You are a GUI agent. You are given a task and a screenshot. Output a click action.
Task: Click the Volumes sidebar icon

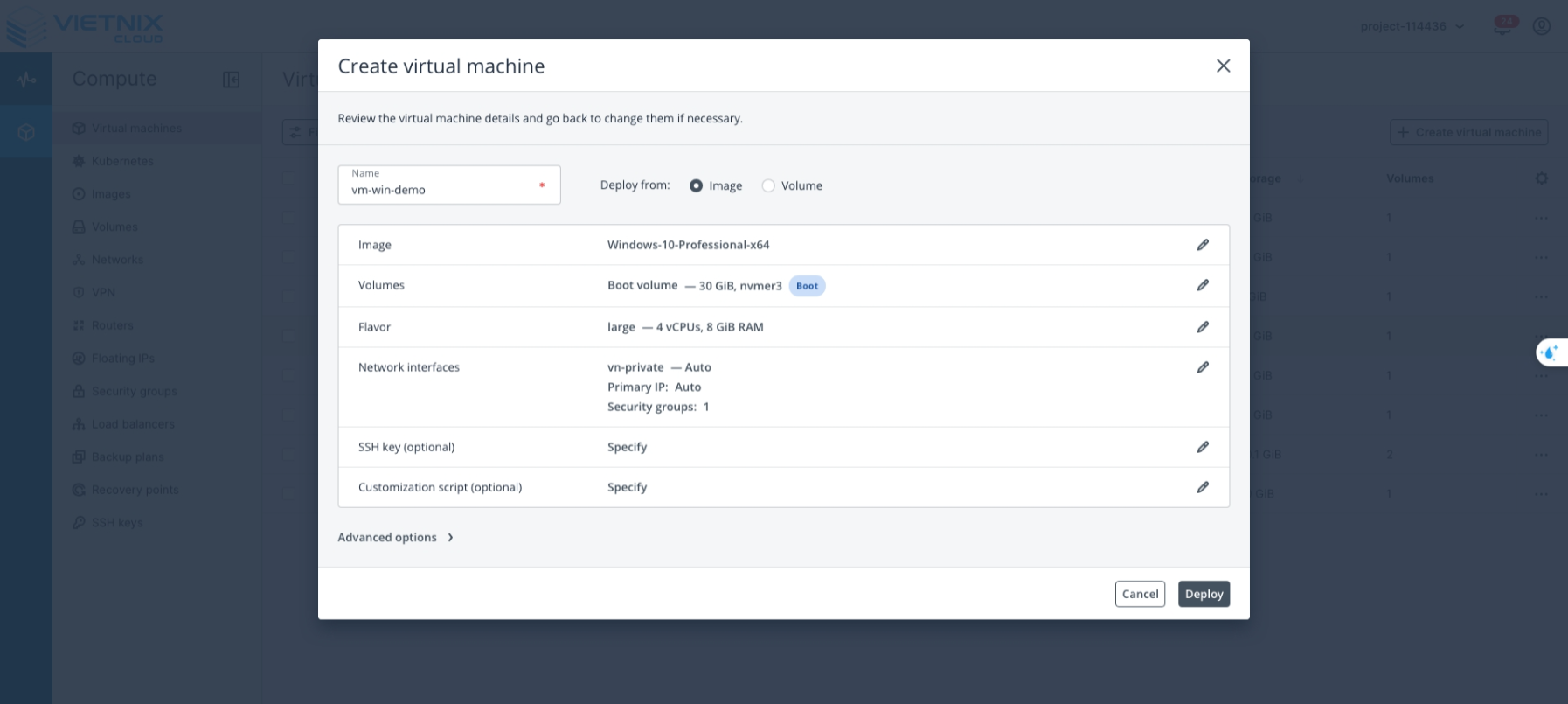(x=79, y=227)
